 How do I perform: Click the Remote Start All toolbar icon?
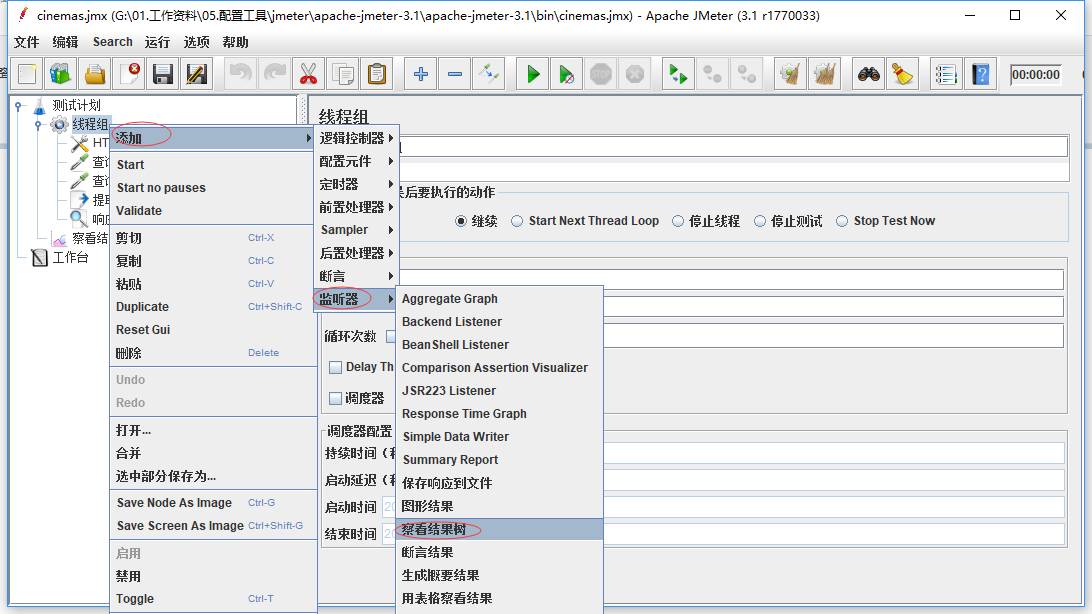pyautogui.click(x=678, y=74)
